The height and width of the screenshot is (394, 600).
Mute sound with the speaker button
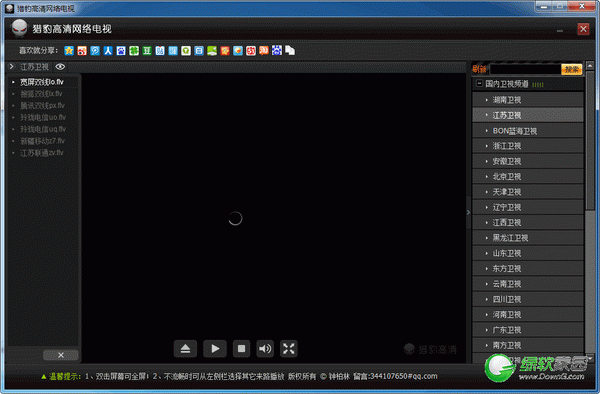(265, 348)
